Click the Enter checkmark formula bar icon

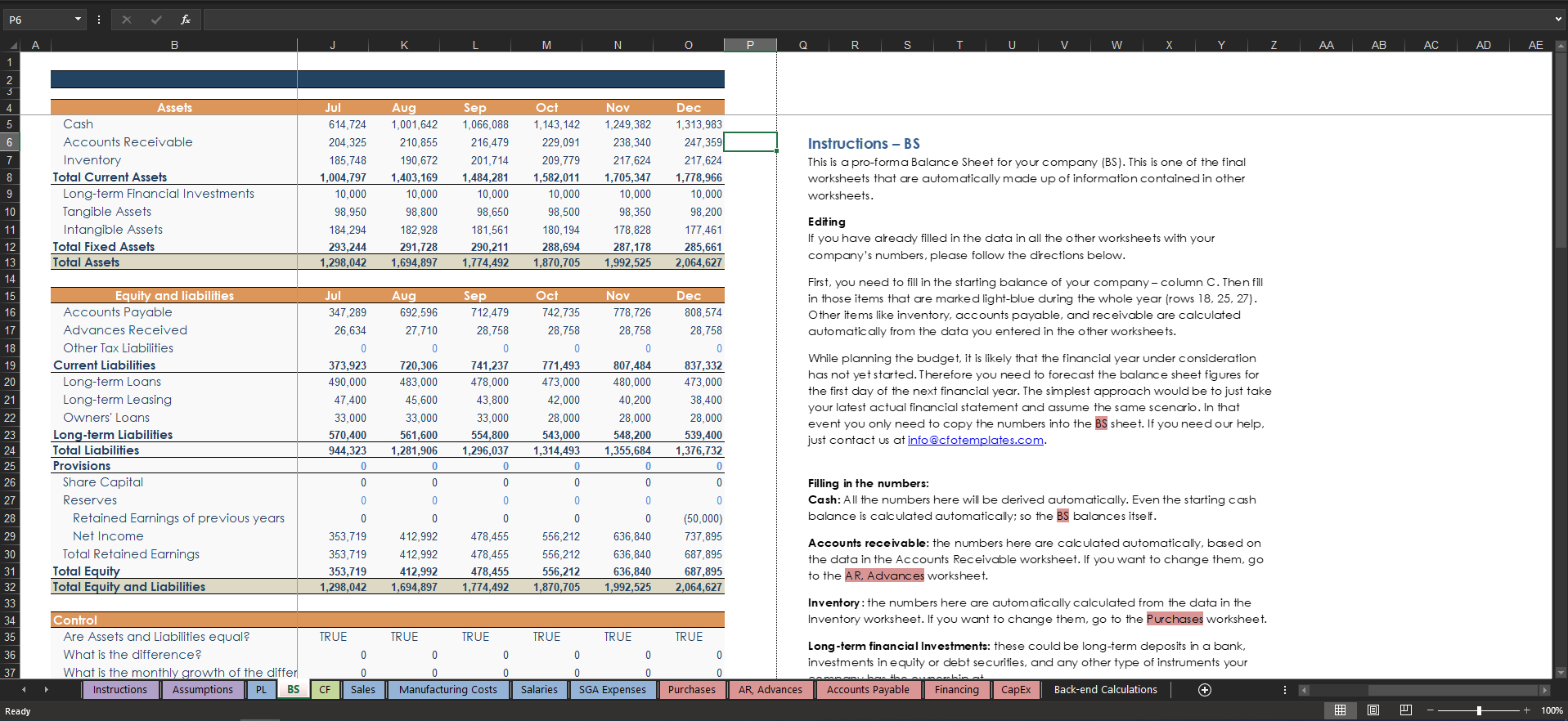pos(156,20)
